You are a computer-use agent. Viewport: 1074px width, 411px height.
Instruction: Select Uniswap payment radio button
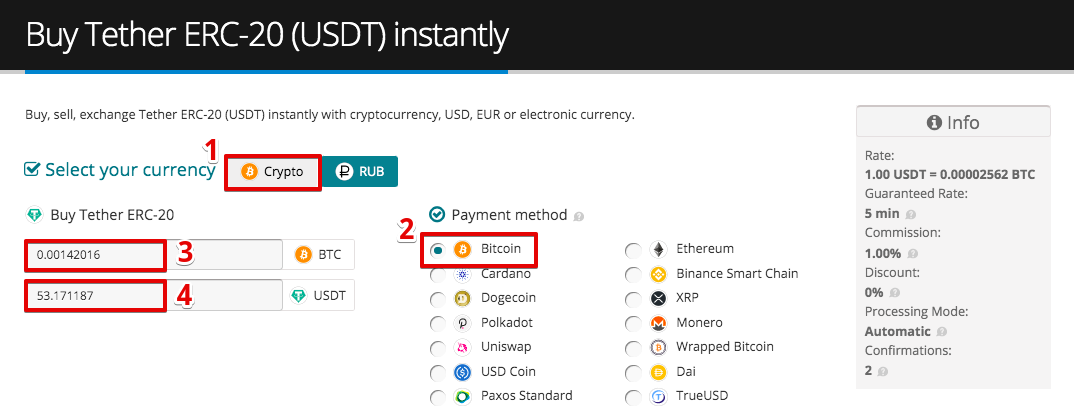pos(437,348)
